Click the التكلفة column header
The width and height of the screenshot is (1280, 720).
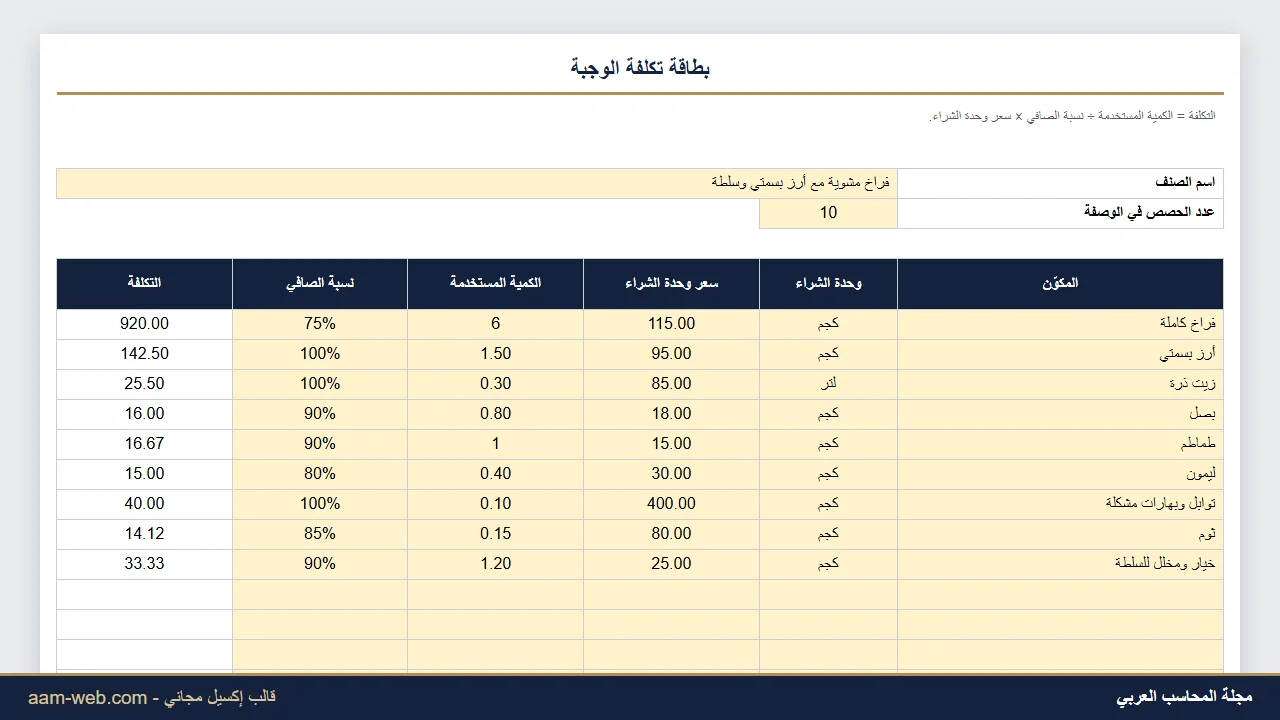(x=145, y=284)
